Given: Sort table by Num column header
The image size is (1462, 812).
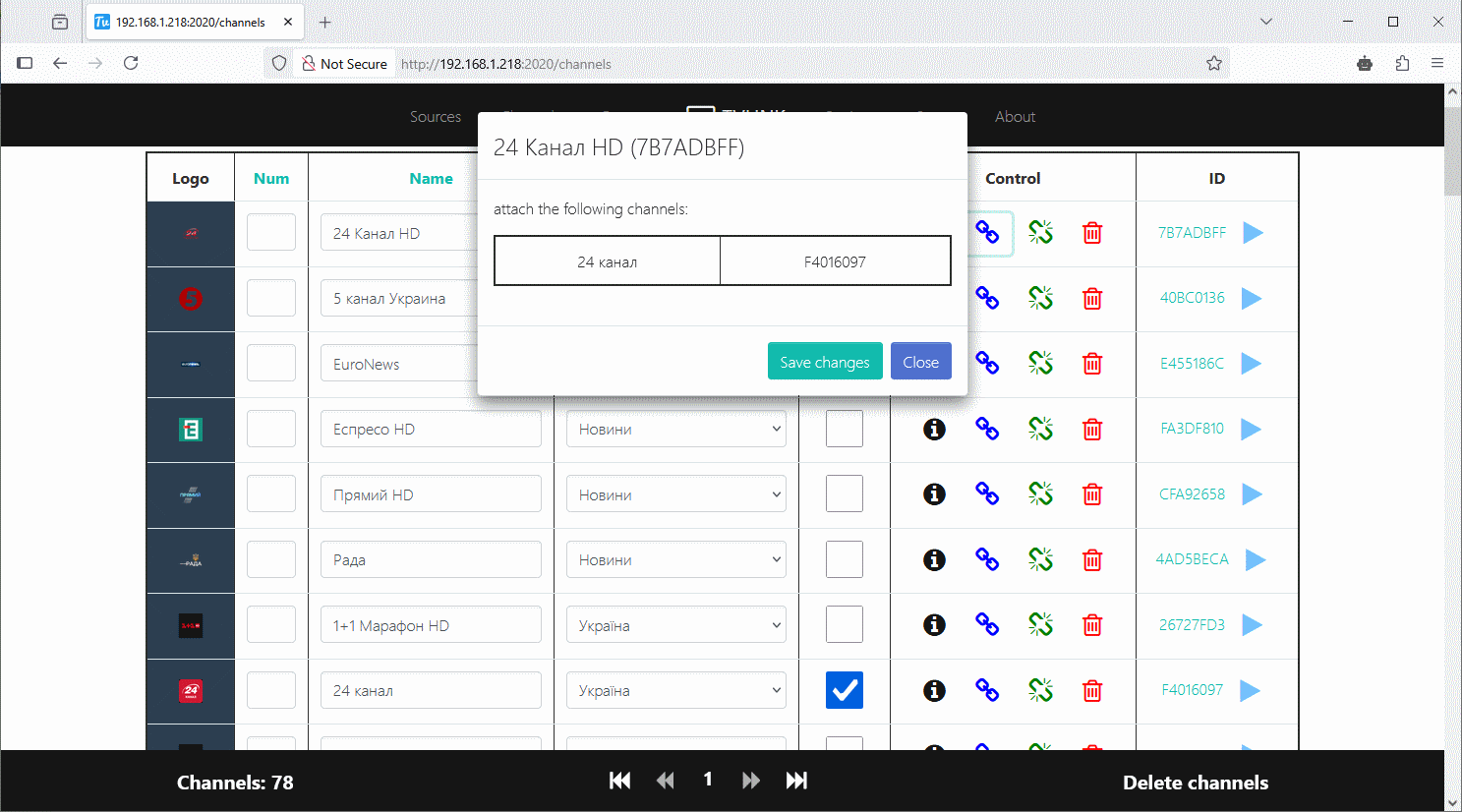Looking at the screenshot, I should [x=271, y=178].
